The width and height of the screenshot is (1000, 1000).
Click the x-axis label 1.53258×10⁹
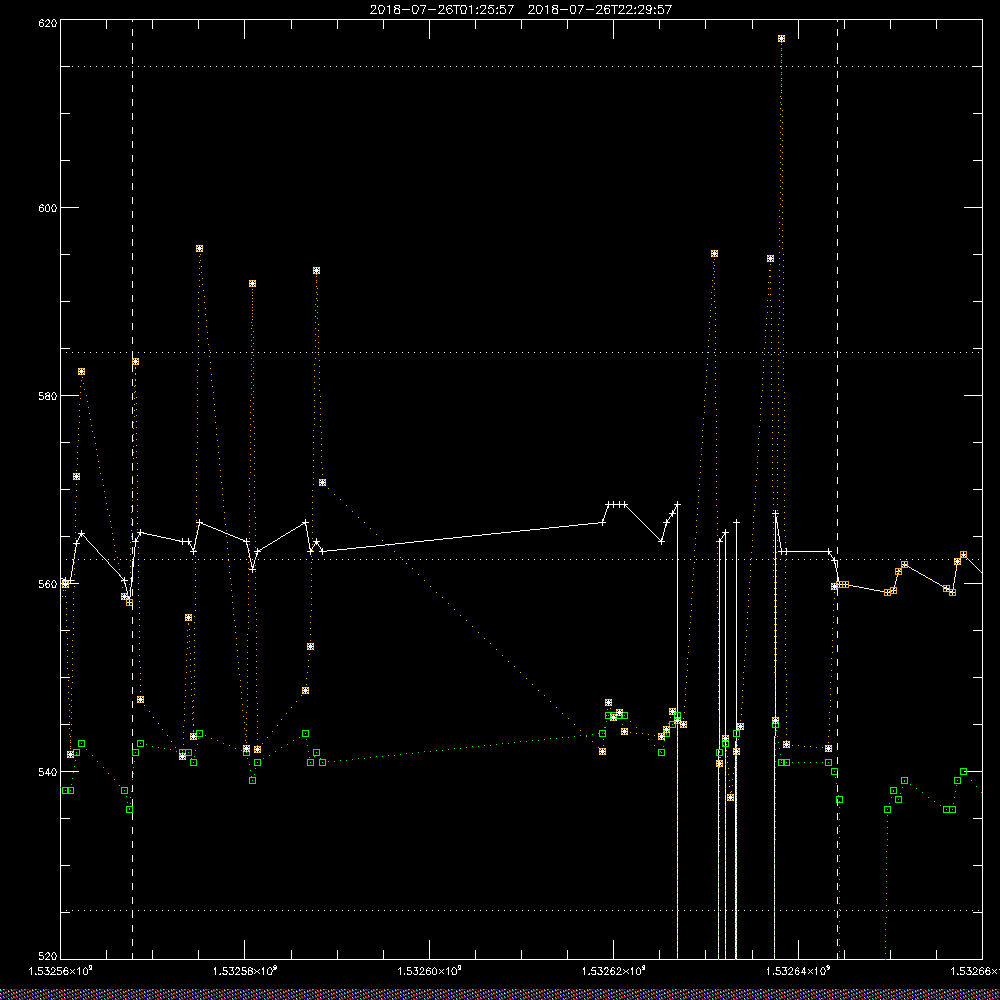coord(245,971)
